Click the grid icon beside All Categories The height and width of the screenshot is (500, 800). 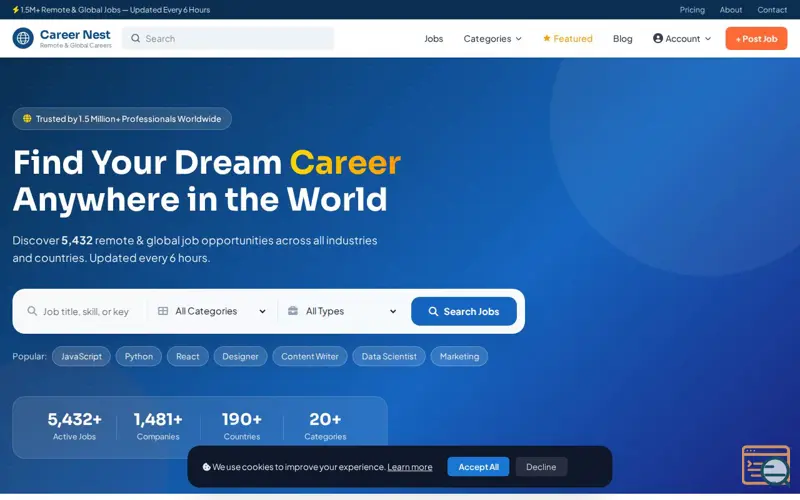[x=163, y=311]
